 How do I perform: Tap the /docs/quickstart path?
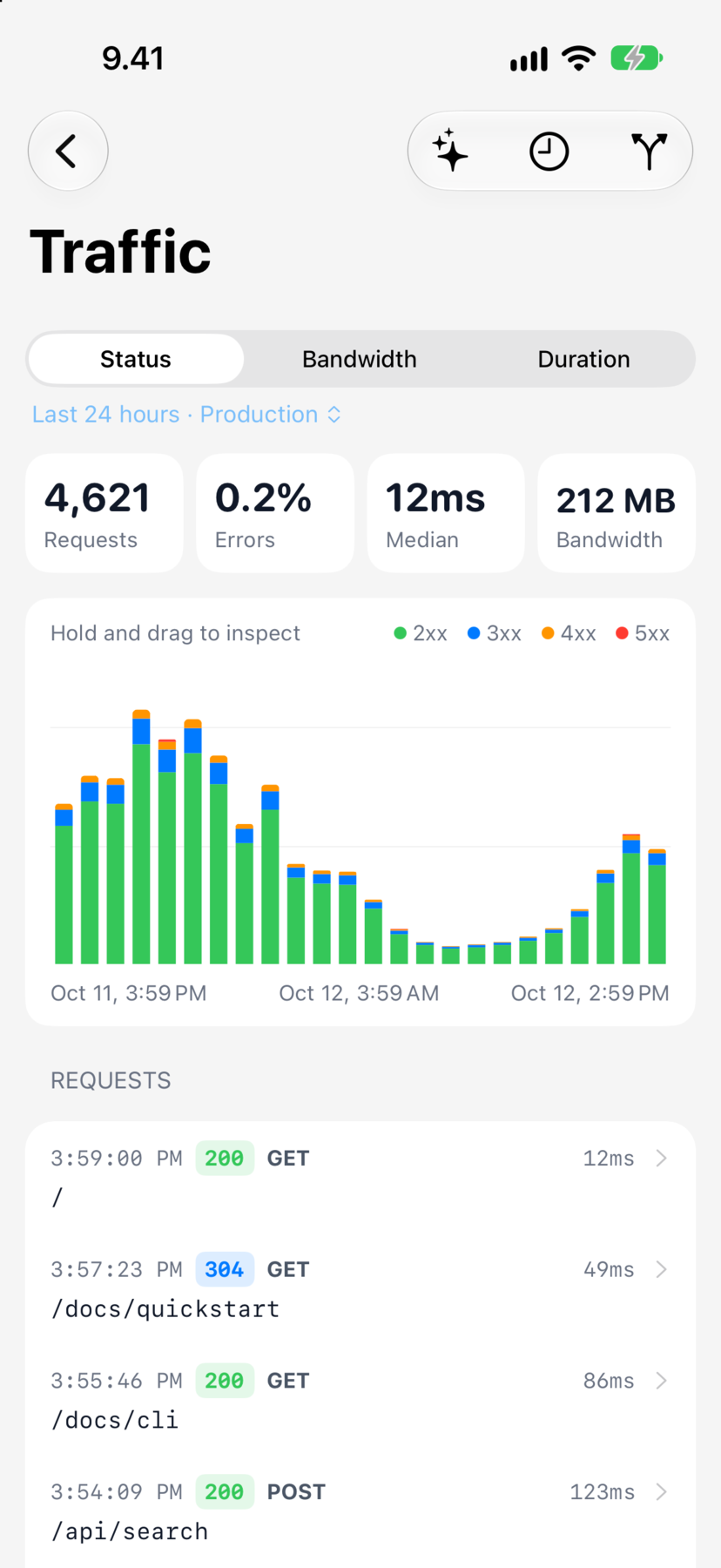165,1309
